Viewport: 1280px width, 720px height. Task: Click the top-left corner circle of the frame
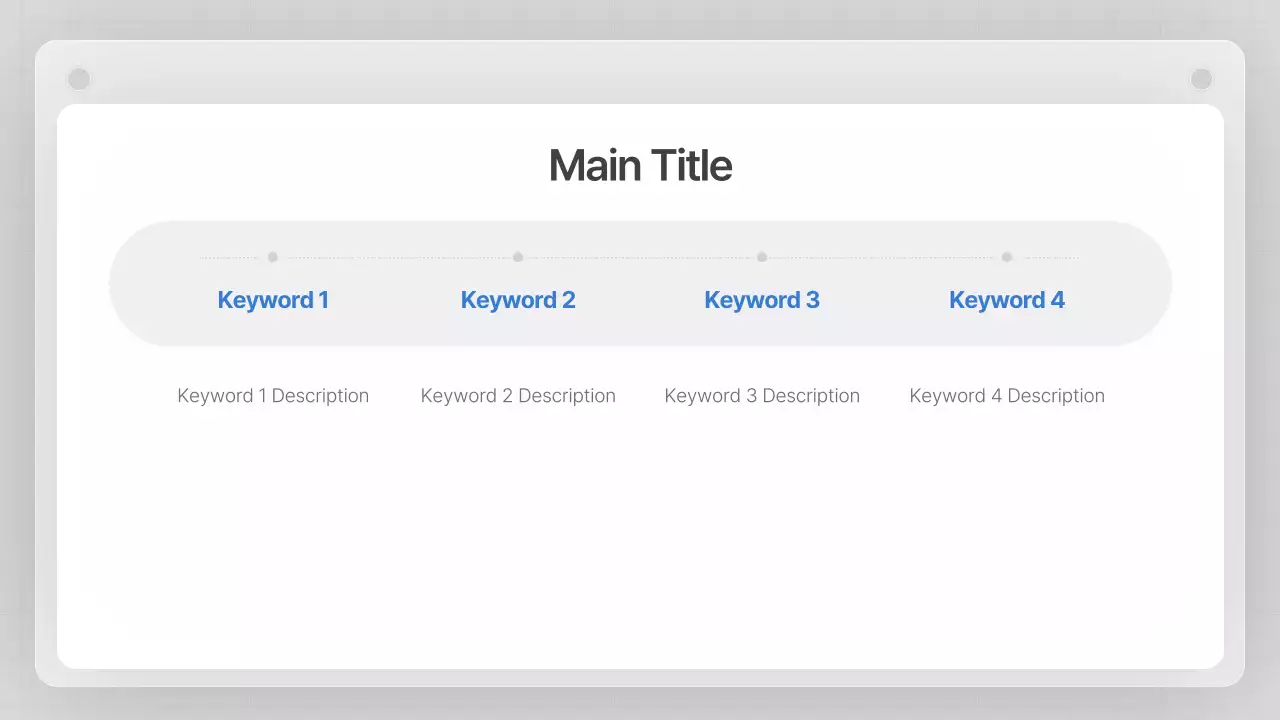(79, 79)
